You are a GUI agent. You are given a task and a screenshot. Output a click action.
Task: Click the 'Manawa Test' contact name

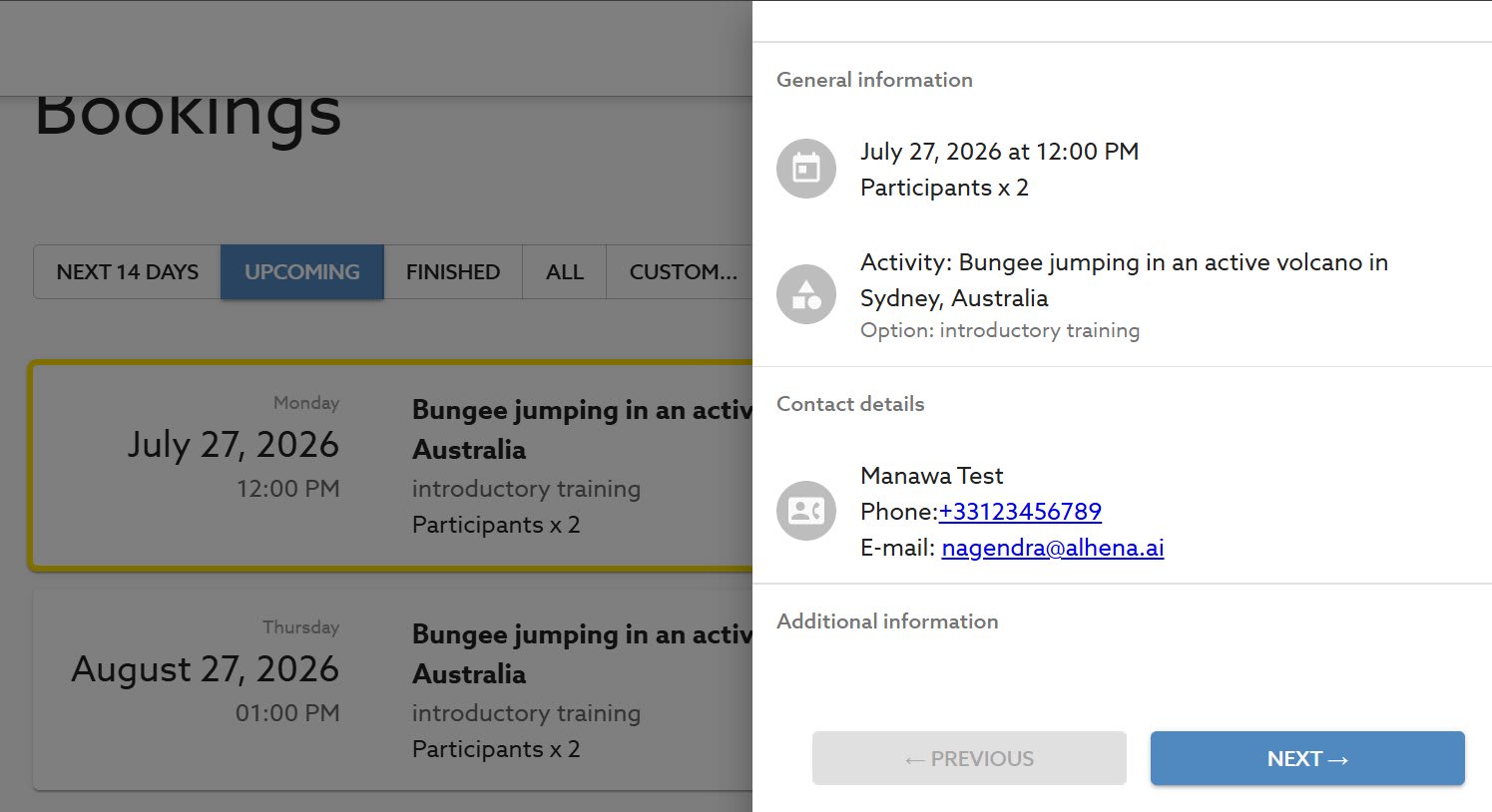(931, 476)
